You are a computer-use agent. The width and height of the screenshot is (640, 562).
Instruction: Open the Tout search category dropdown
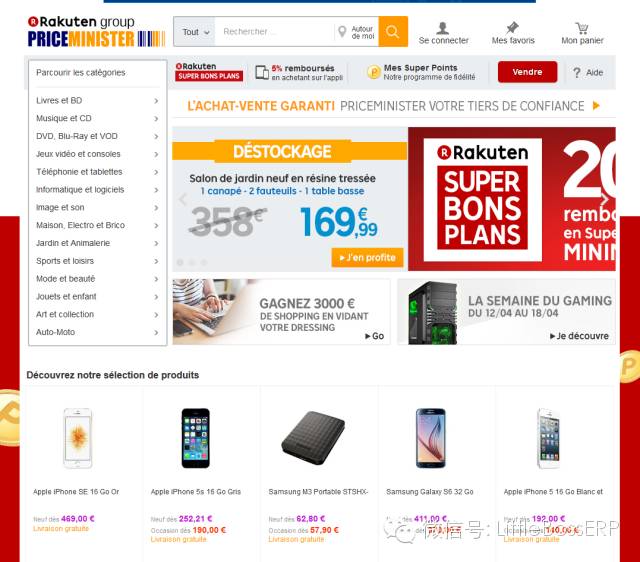pyautogui.click(x=195, y=32)
